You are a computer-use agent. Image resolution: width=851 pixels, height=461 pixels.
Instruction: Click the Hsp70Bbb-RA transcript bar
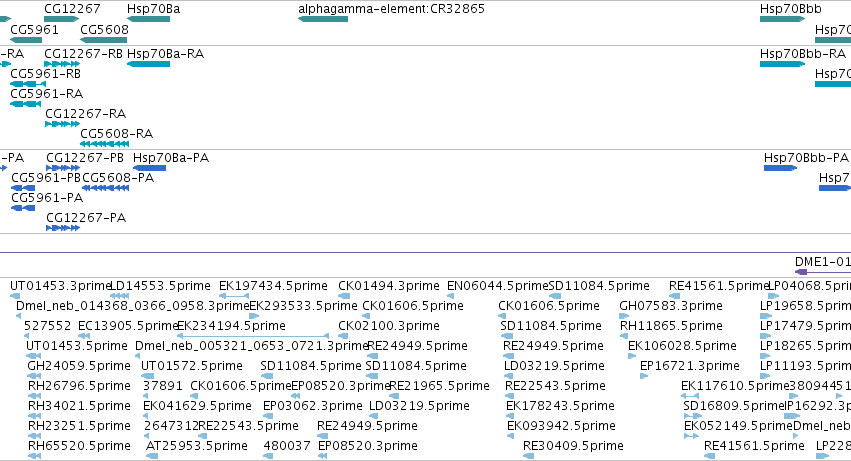783,64
